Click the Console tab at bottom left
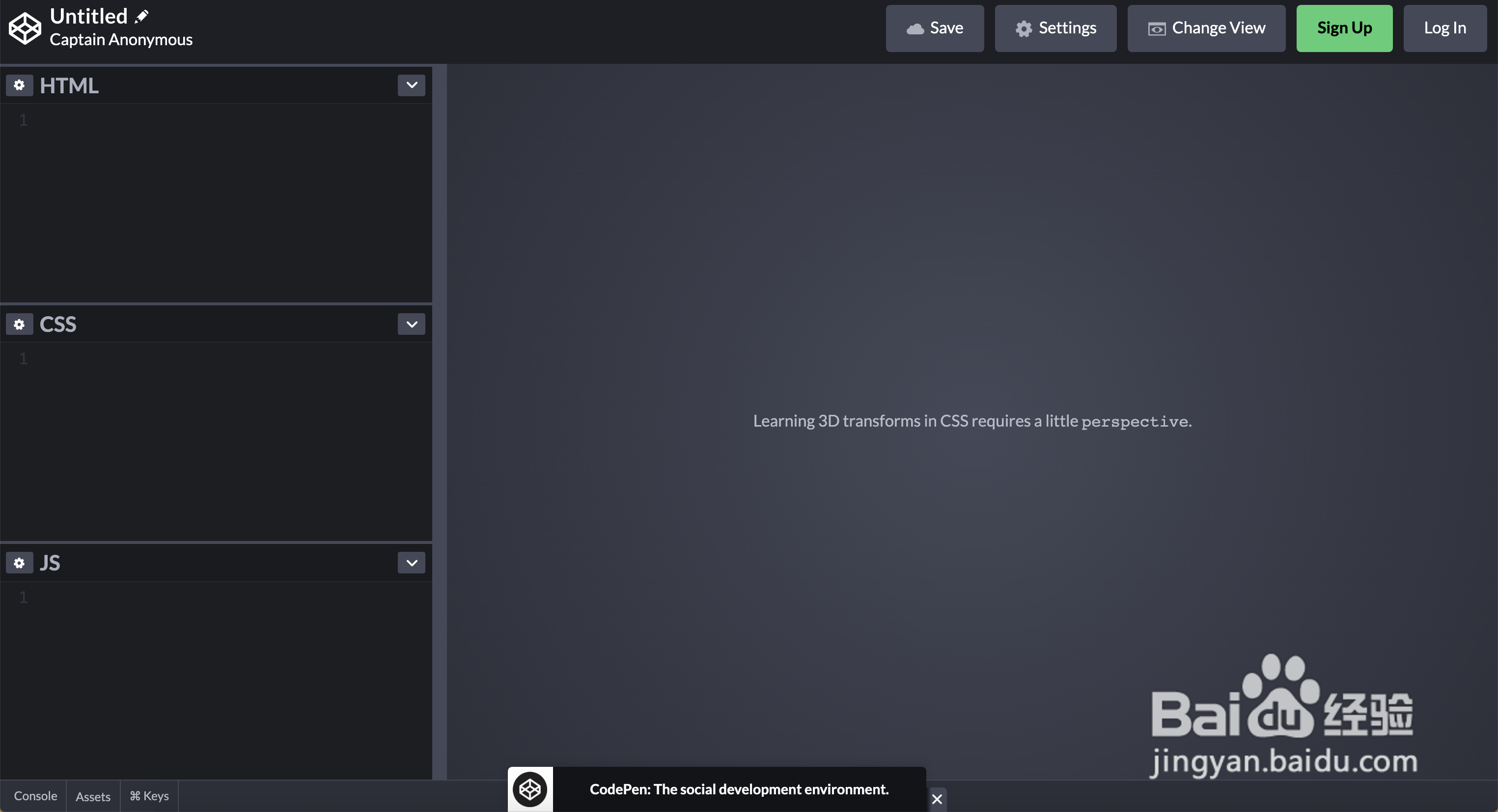Viewport: 1498px width, 812px height. point(35,795)
